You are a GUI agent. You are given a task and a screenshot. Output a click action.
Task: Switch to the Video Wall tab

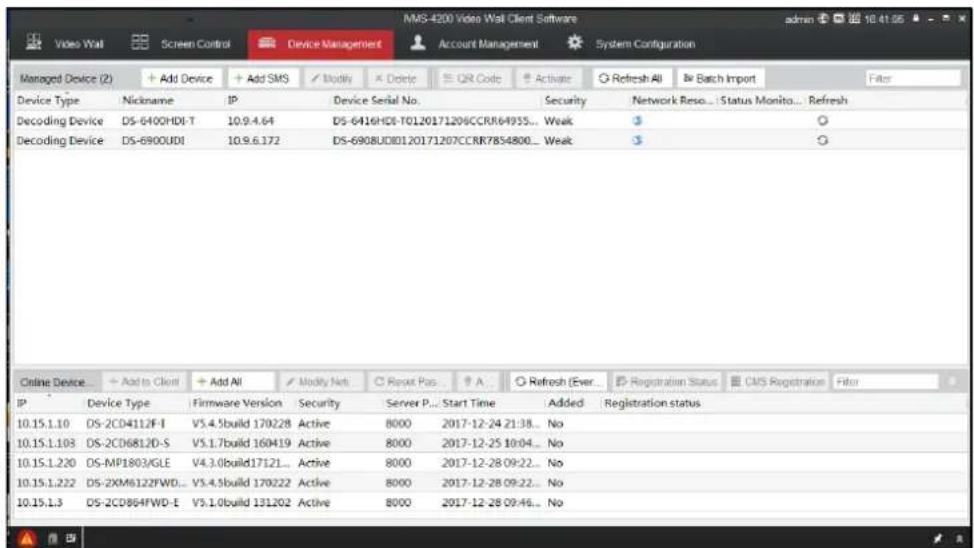point(65,43)
